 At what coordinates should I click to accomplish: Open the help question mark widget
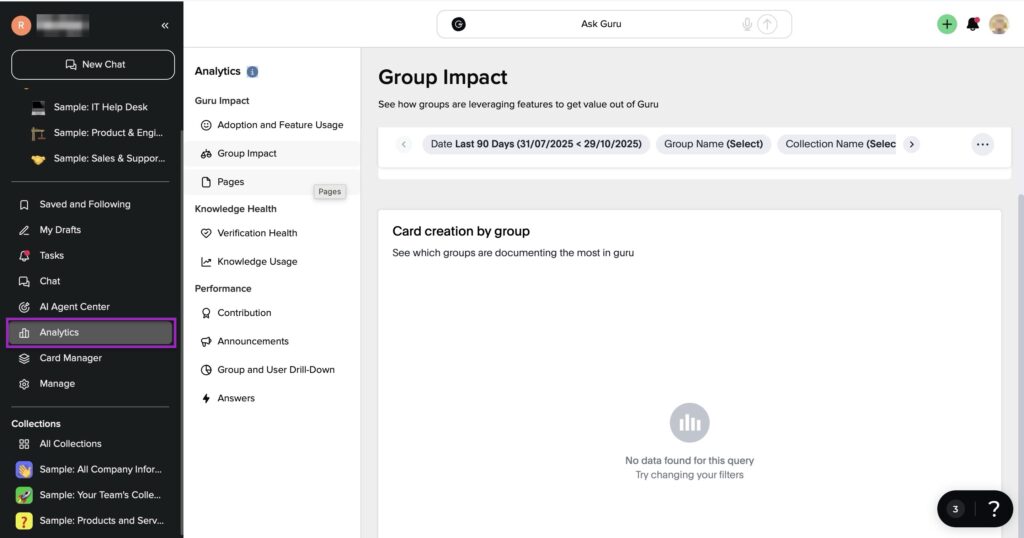click(x=993, y=509)
